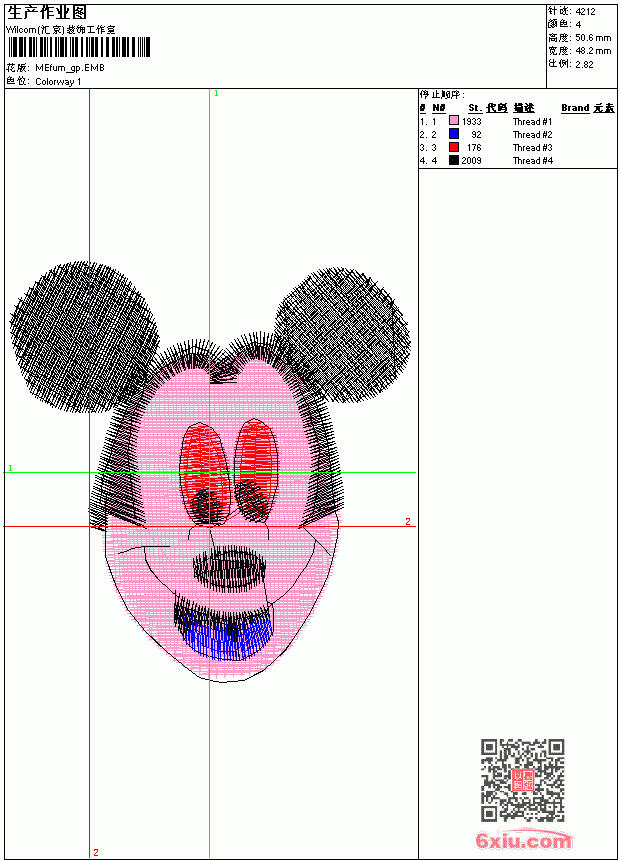
Task: Click the 6xiu.com watermark logo
Action: pos(524,840)
